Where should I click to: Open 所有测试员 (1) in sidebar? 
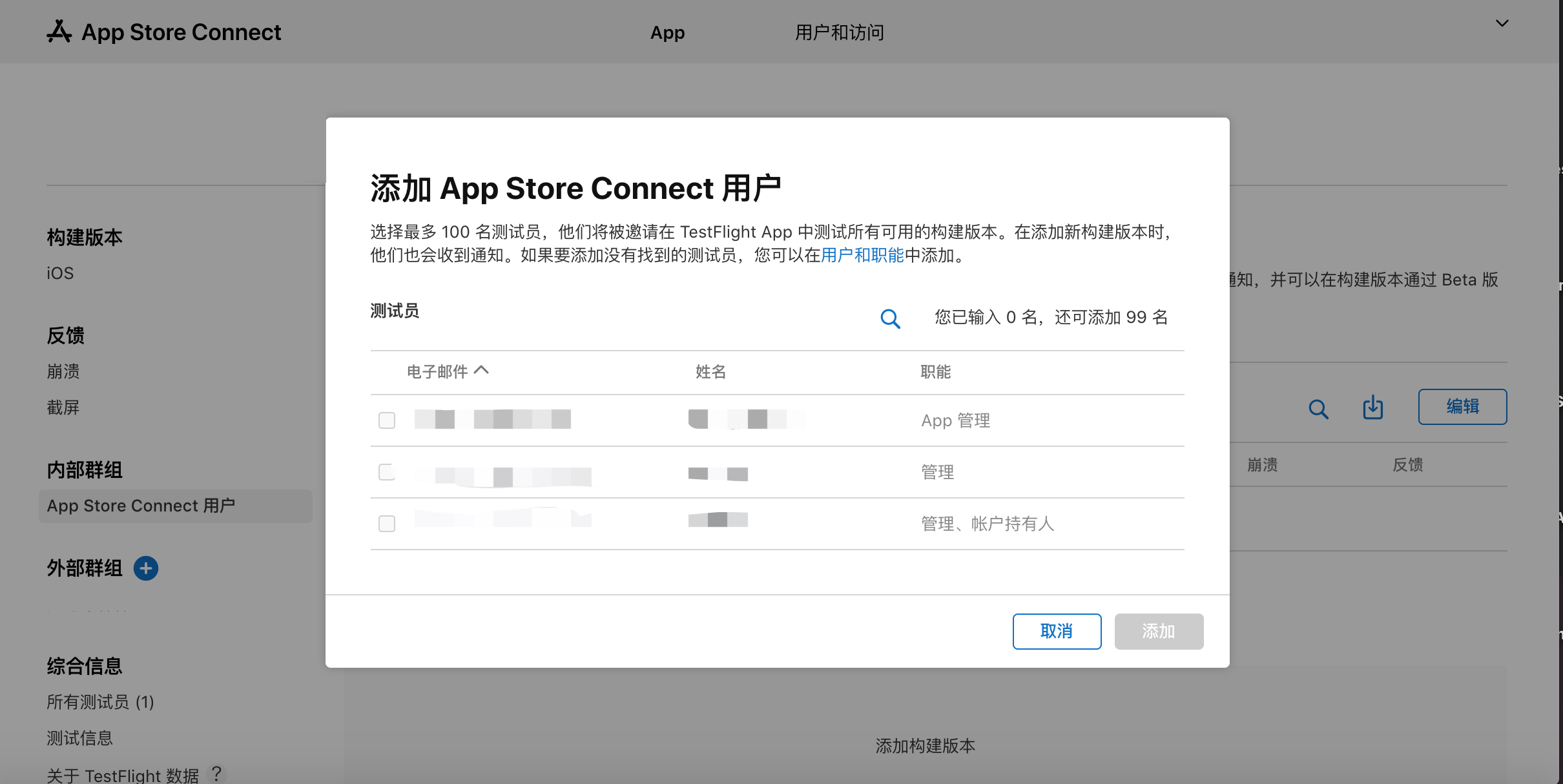[x=100, y=702]
